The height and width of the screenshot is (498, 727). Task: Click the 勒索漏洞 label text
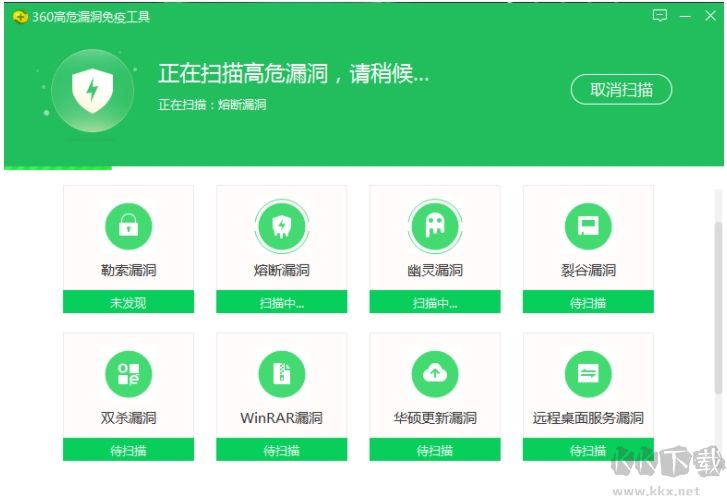click(x=128, y=270)
